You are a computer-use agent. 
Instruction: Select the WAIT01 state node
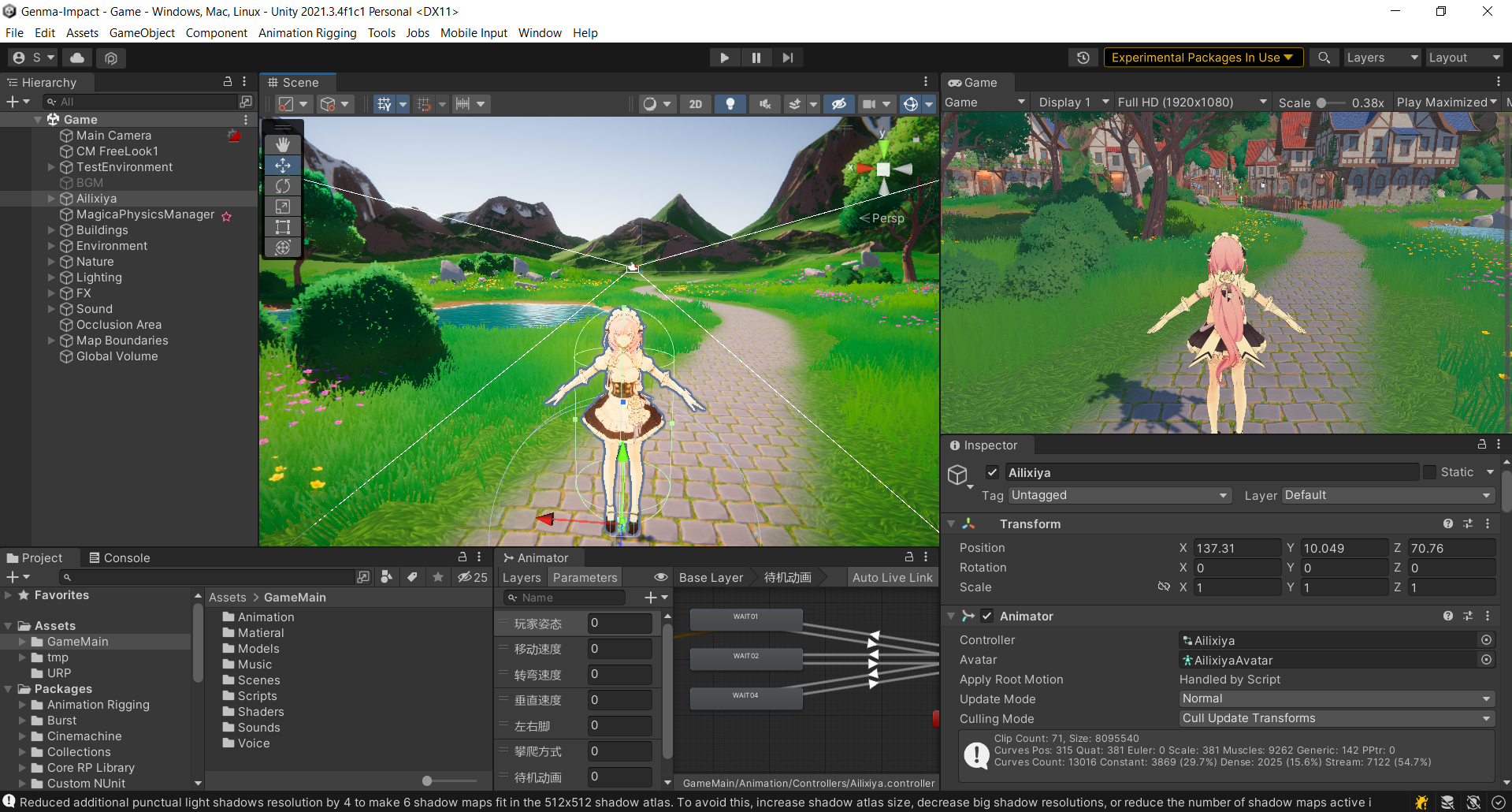[746, 619]
